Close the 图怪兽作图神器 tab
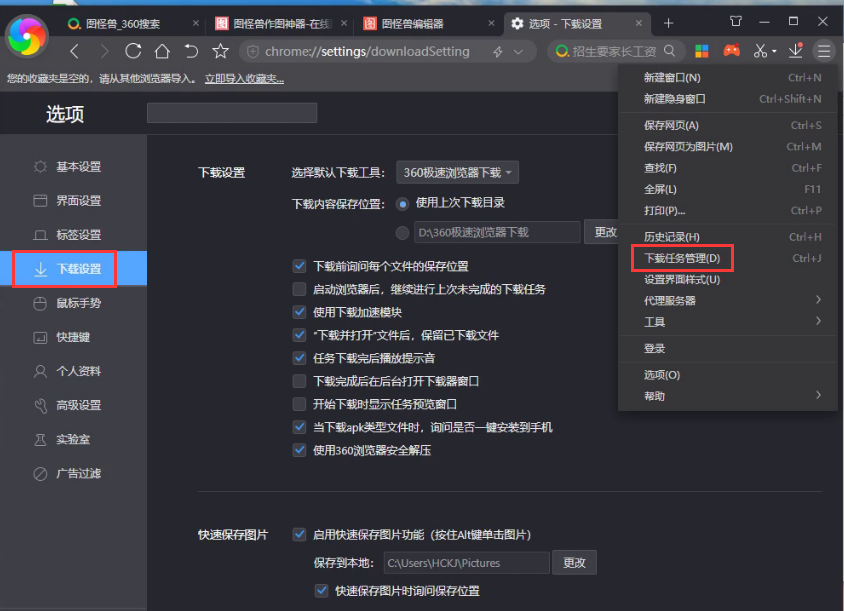 tap(344, 23)
